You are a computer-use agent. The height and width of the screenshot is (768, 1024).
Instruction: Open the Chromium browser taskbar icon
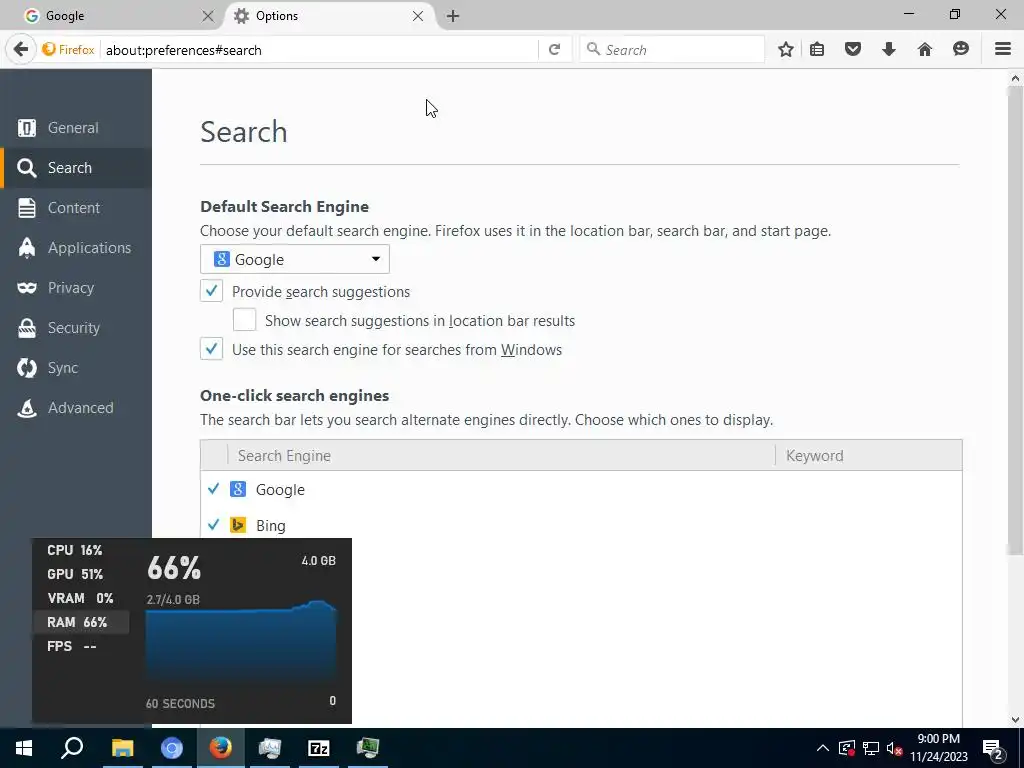point(172,748)
